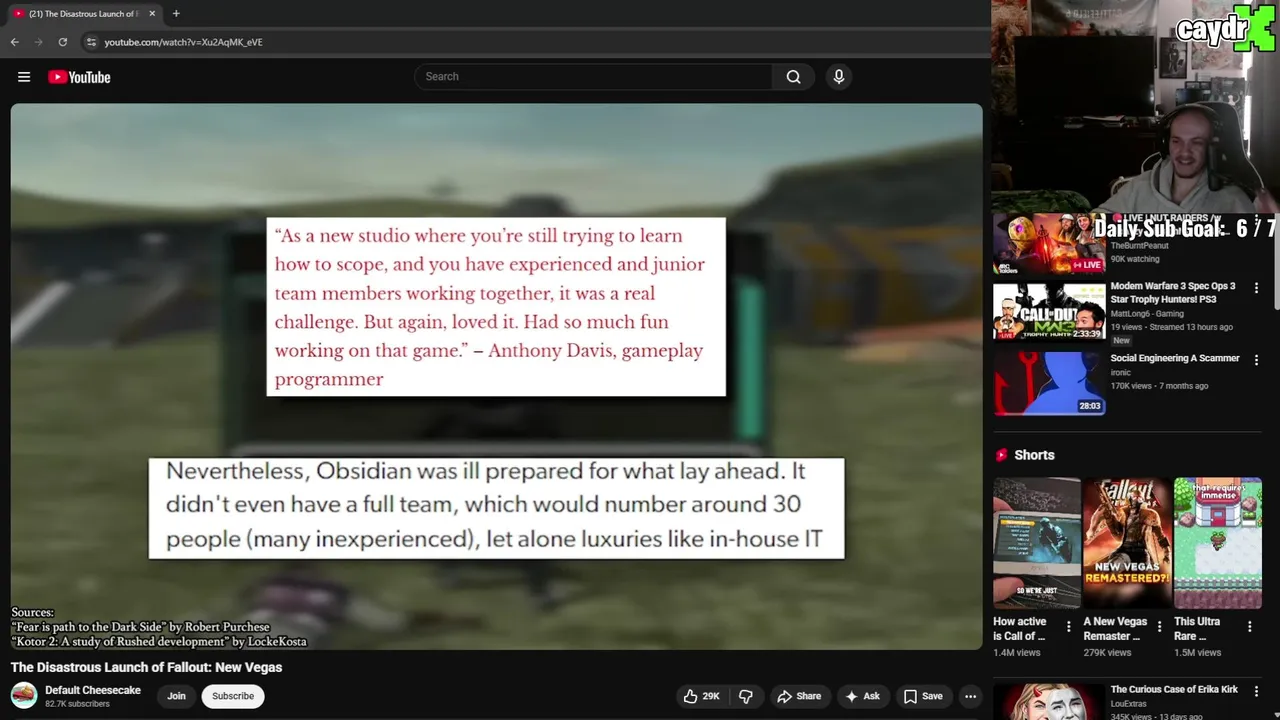
Task: View site information icon in address bar
Action: tap(91, 42)
